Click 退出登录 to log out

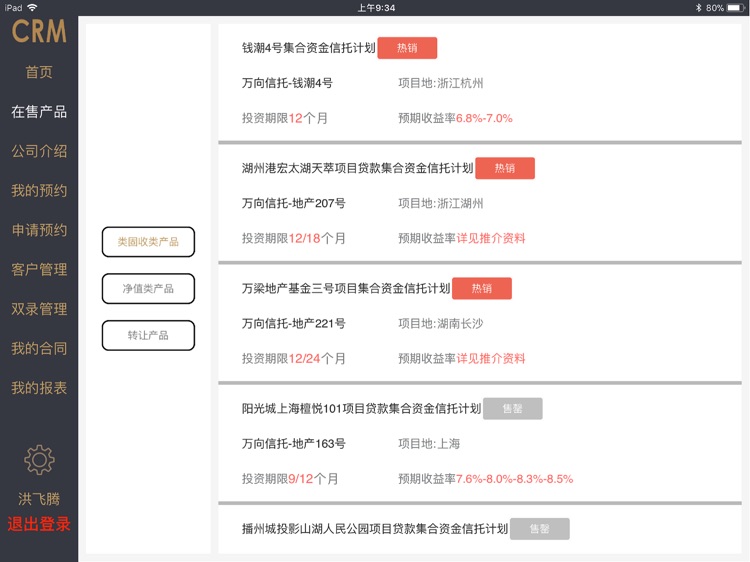[x=39, y=524]
